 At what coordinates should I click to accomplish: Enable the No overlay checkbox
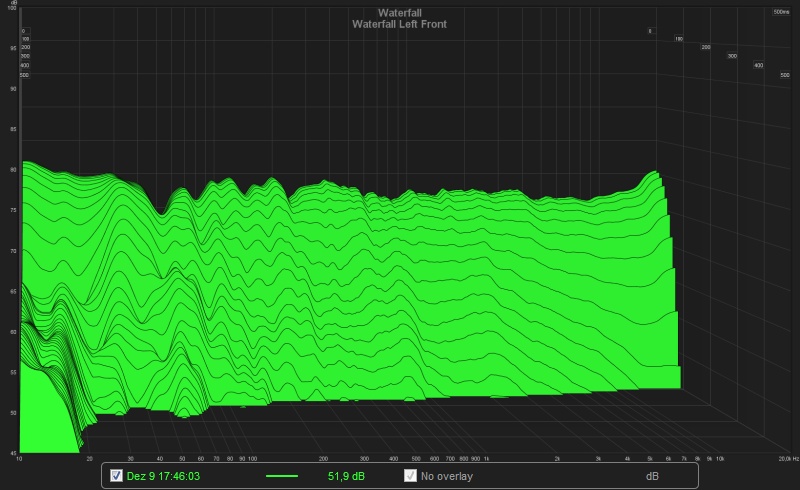click(410, 476)
